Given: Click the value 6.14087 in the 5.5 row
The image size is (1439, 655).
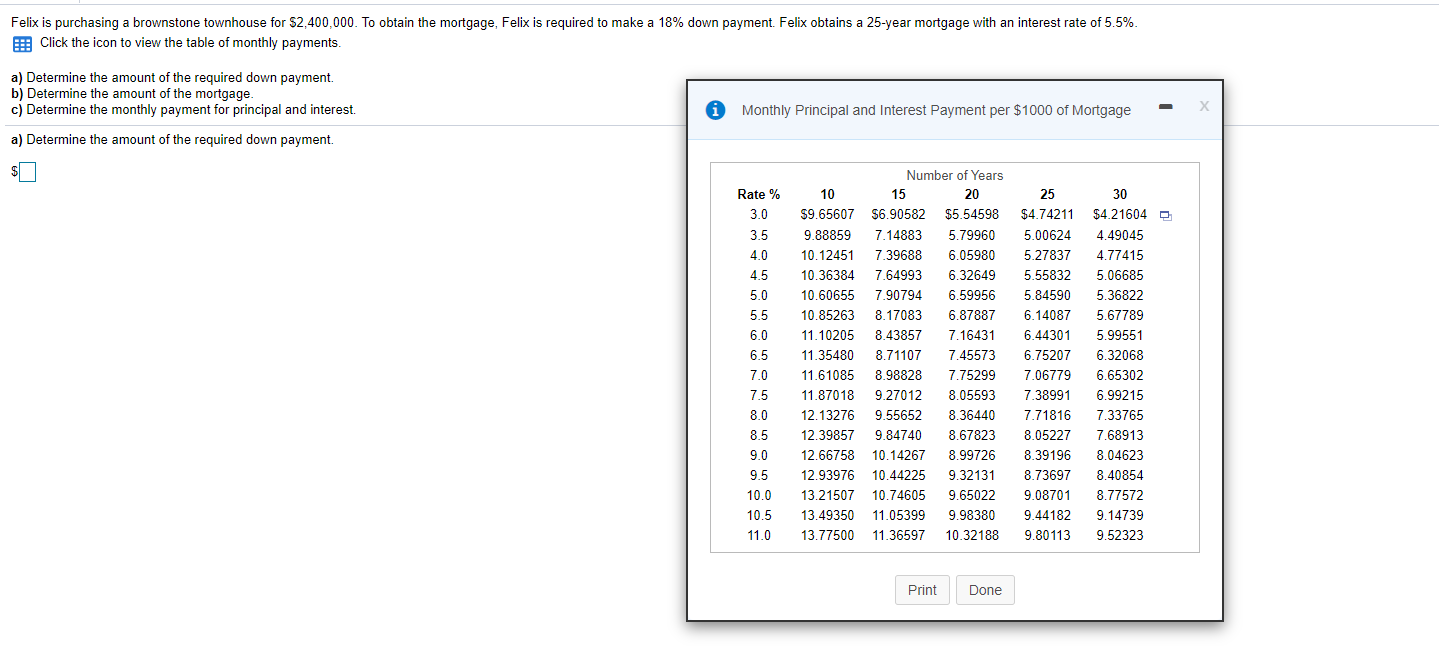Looking at the screenshot, I should click(1047, 315).
